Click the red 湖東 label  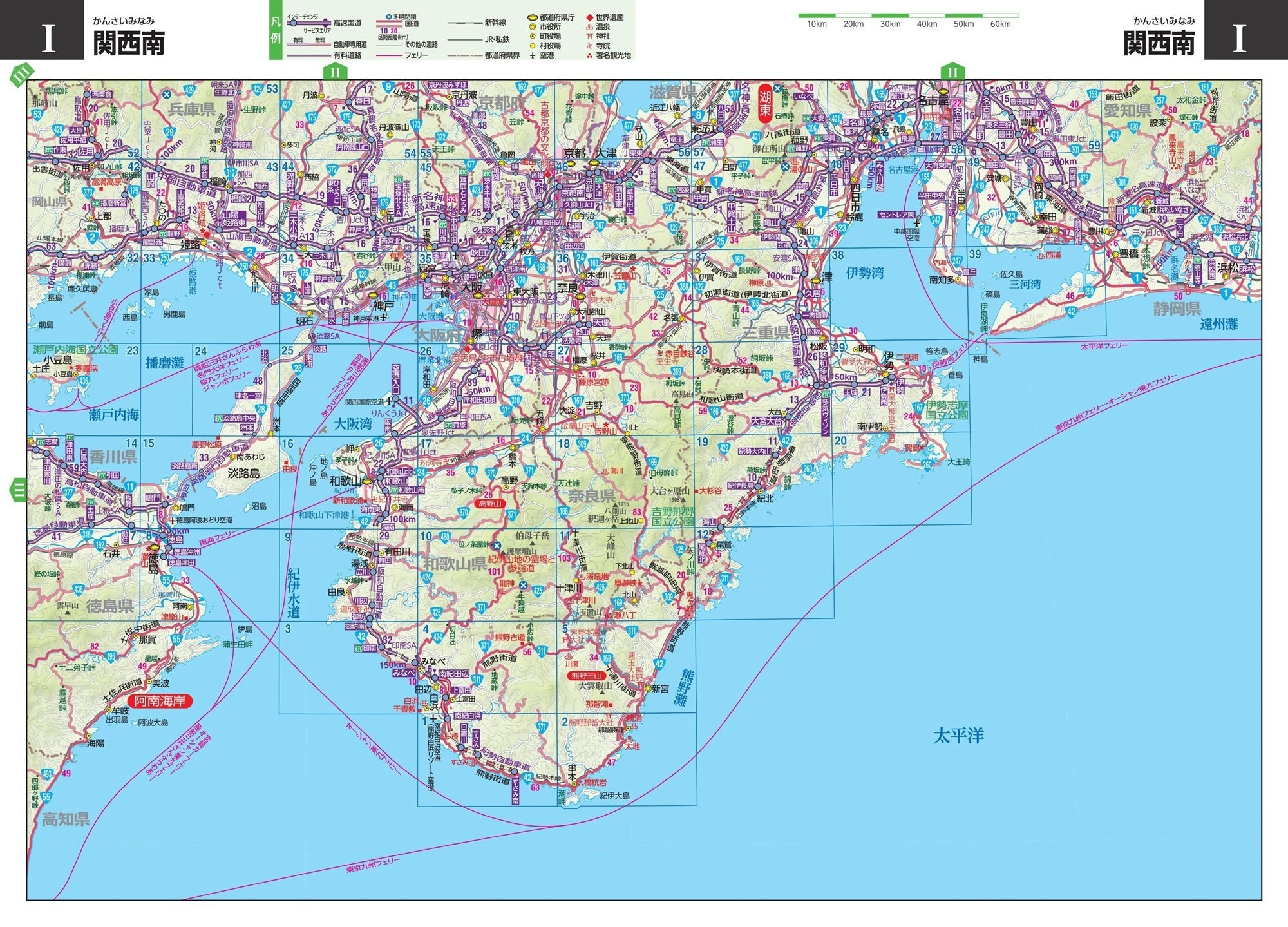(765, 102)
